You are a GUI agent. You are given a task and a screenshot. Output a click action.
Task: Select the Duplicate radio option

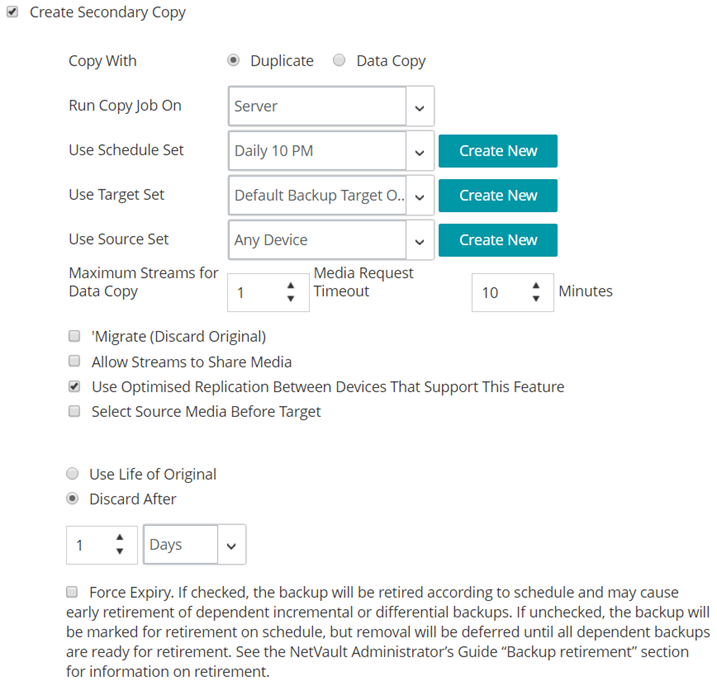tap(234, 61)
